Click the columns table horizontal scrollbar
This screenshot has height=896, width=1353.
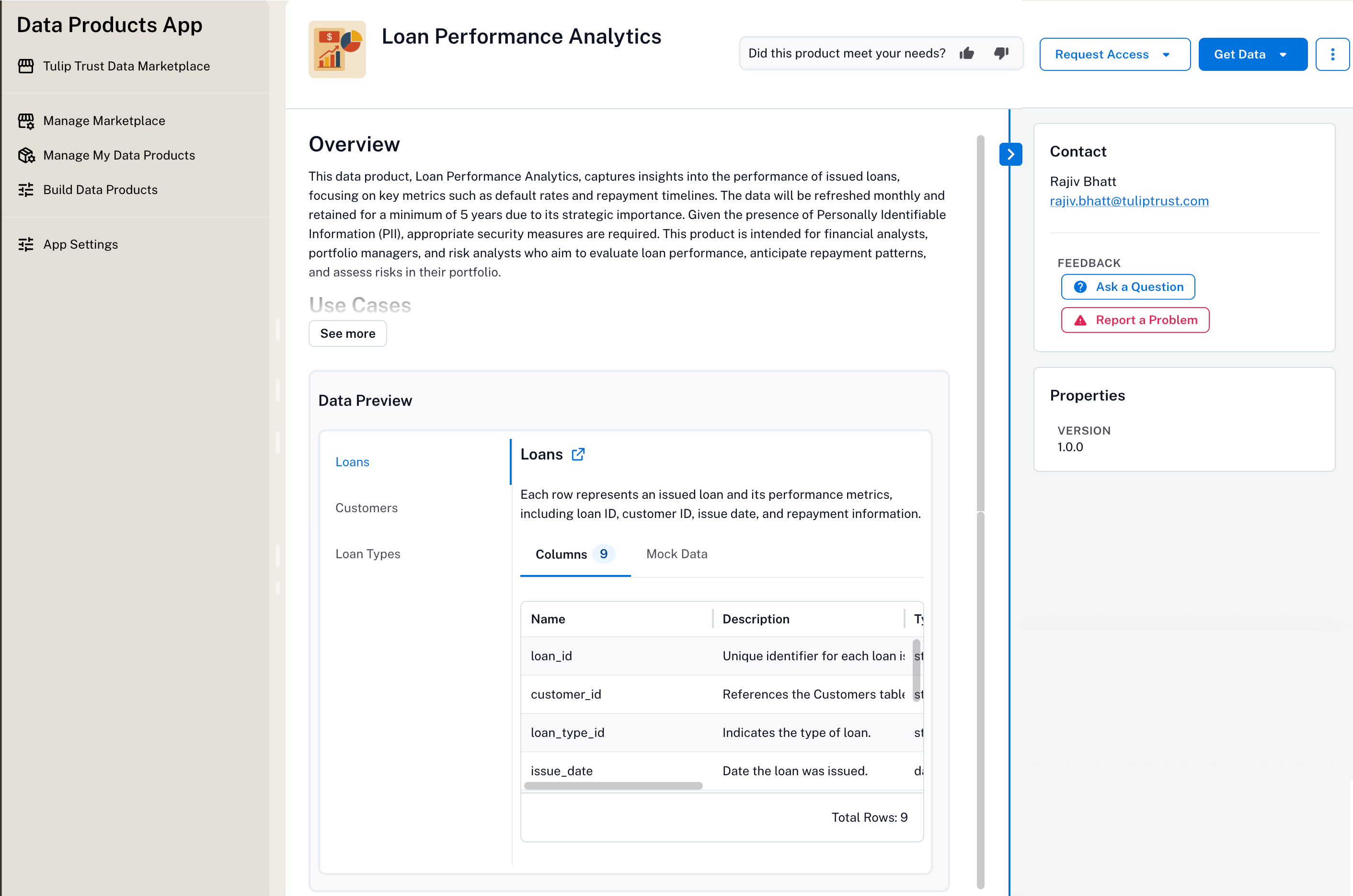pos(612,786)
